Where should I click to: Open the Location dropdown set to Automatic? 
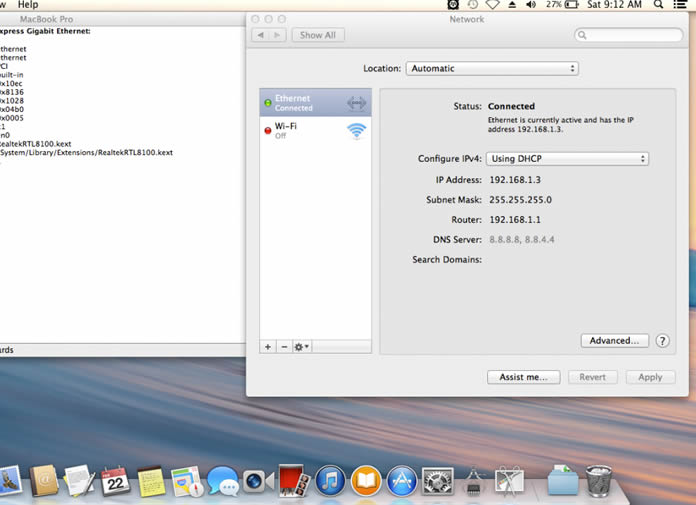(x=492, y=69)
